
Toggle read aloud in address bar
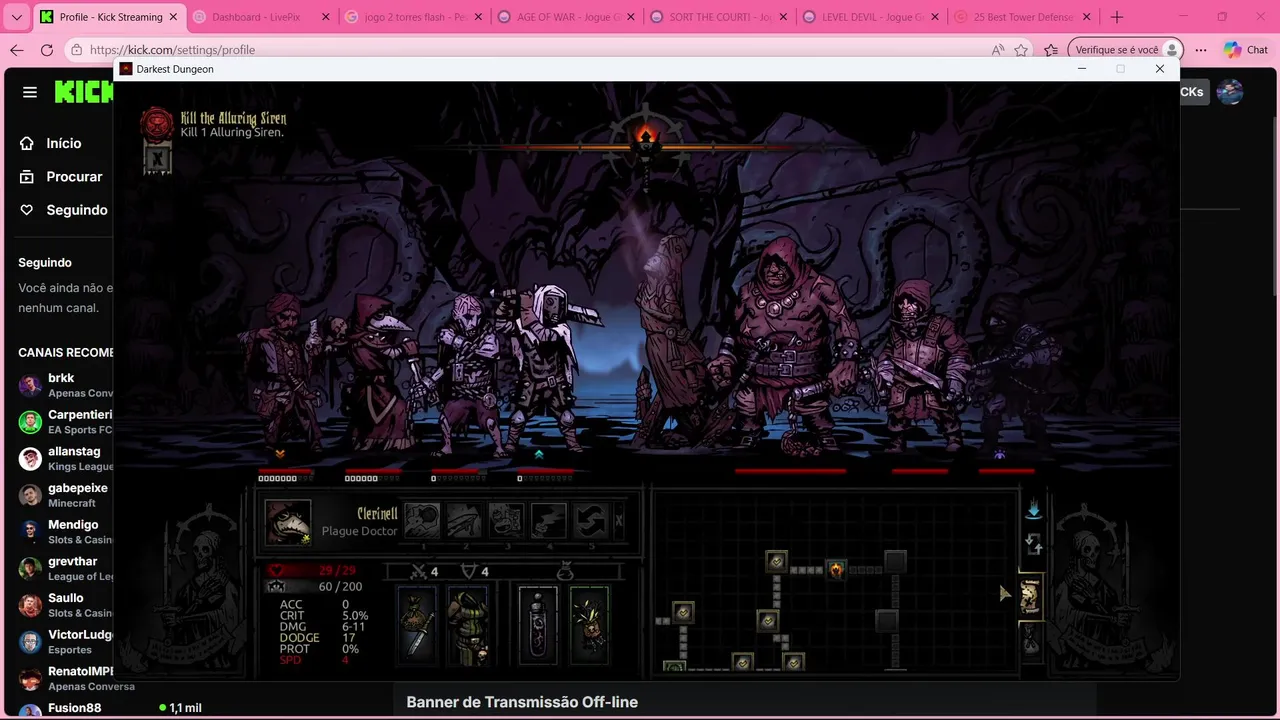[997, 50]
